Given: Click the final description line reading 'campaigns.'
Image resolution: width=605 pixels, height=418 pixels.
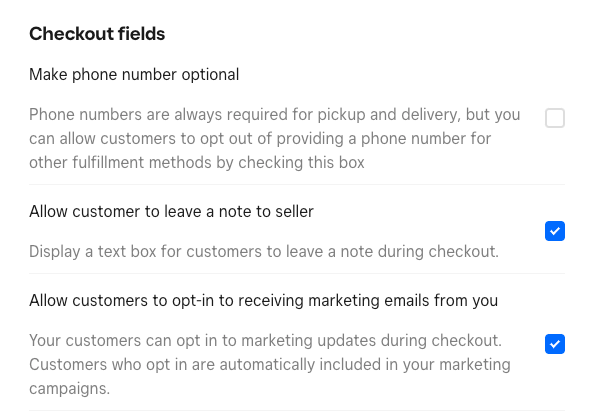Looking at the screenshot, I should point(69,387).
